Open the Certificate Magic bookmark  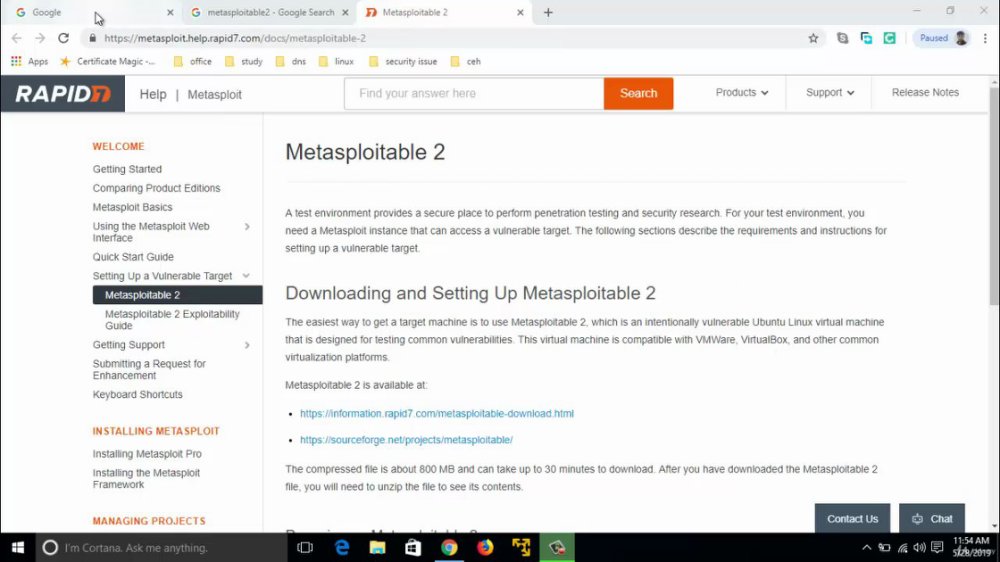click(108, 61)
